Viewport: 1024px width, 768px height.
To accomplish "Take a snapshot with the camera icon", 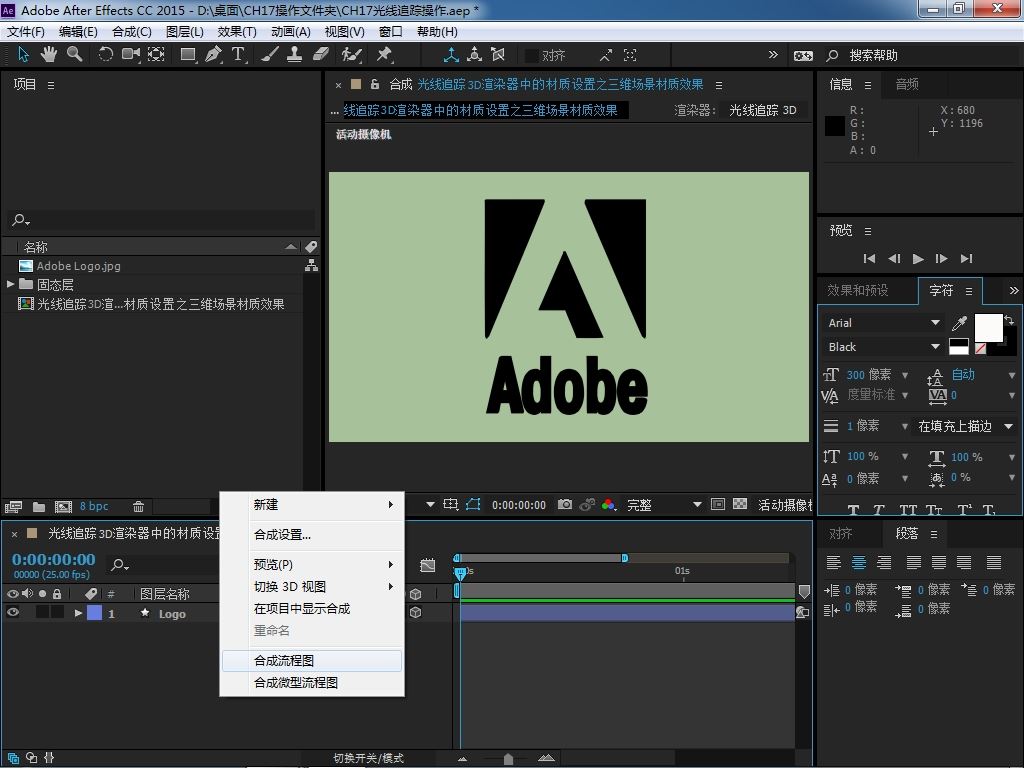I will [565, 504].
